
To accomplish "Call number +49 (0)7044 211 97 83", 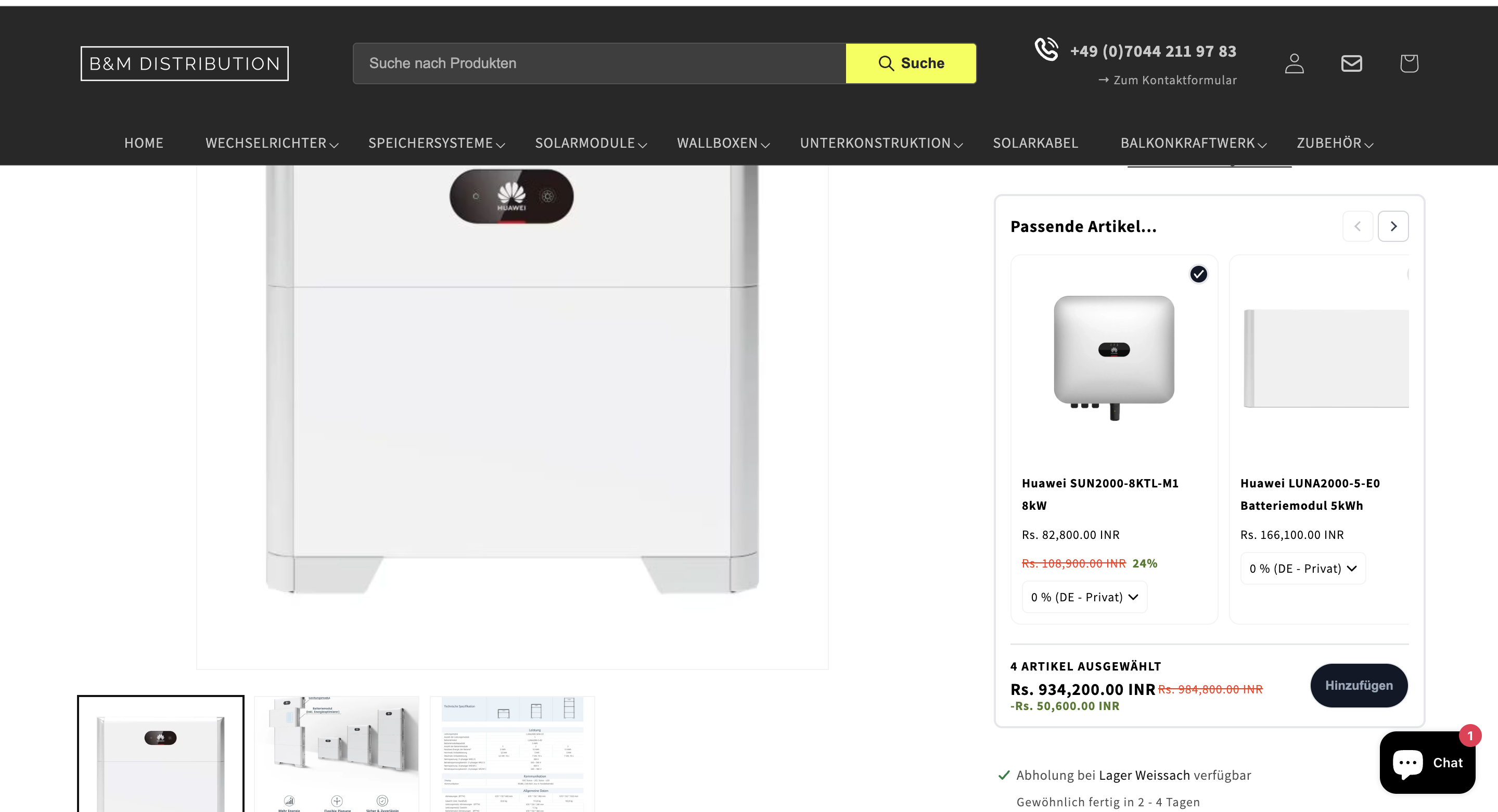I will point(1153,51).
